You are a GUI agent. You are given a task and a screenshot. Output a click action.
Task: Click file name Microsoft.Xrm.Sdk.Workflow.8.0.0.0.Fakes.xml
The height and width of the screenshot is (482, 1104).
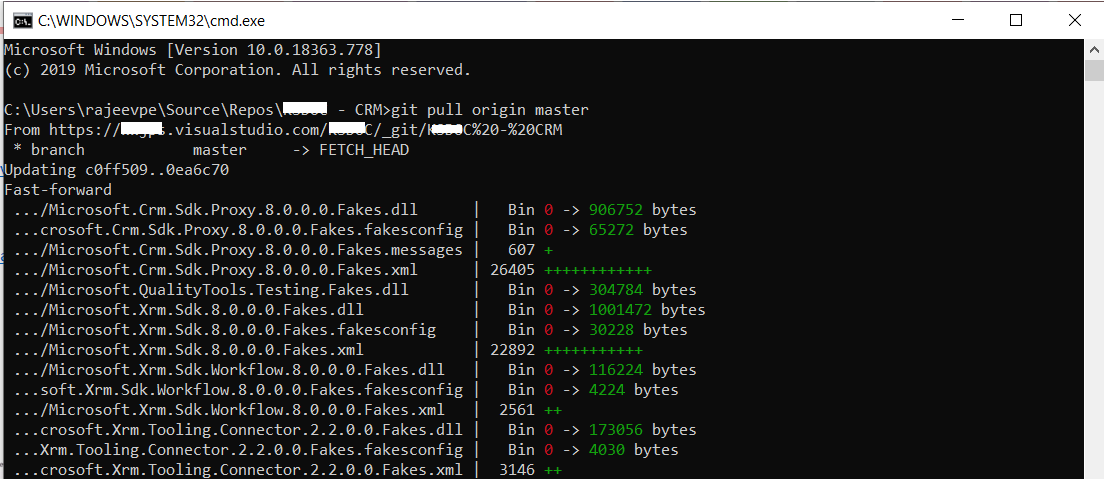pos(229,410)
